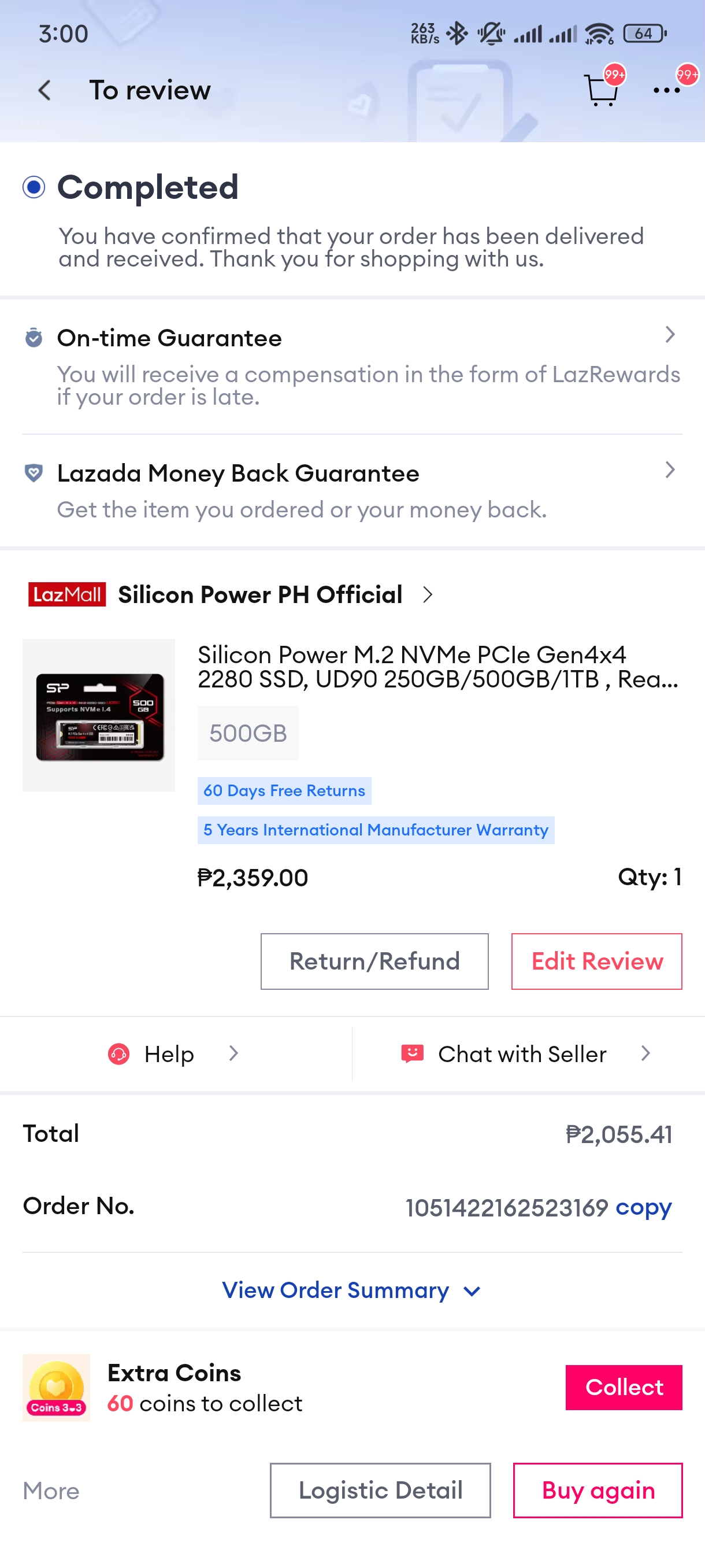This screenshot has width=705, height=1568.
Task: Tap the back arrow icon
Action: tap(44, 91)
